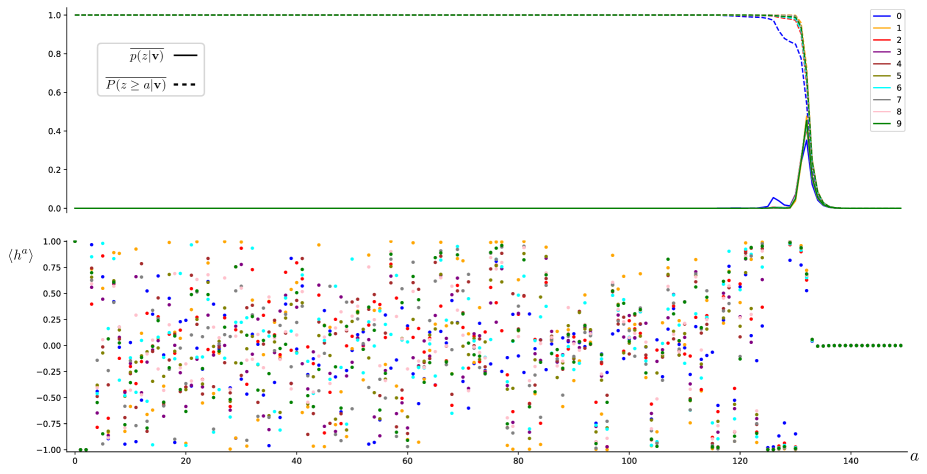The height and width of the screenshot is (474, 927).
Task: Click legend label 0
Action: tap(899, 16)
